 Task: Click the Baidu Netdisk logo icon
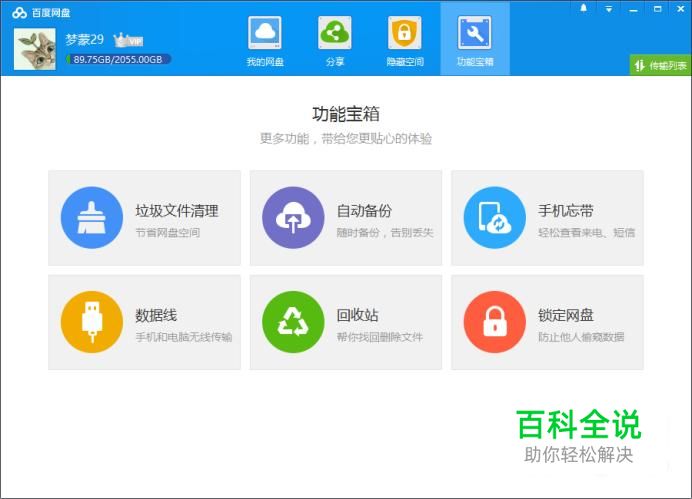coord(19,13)
